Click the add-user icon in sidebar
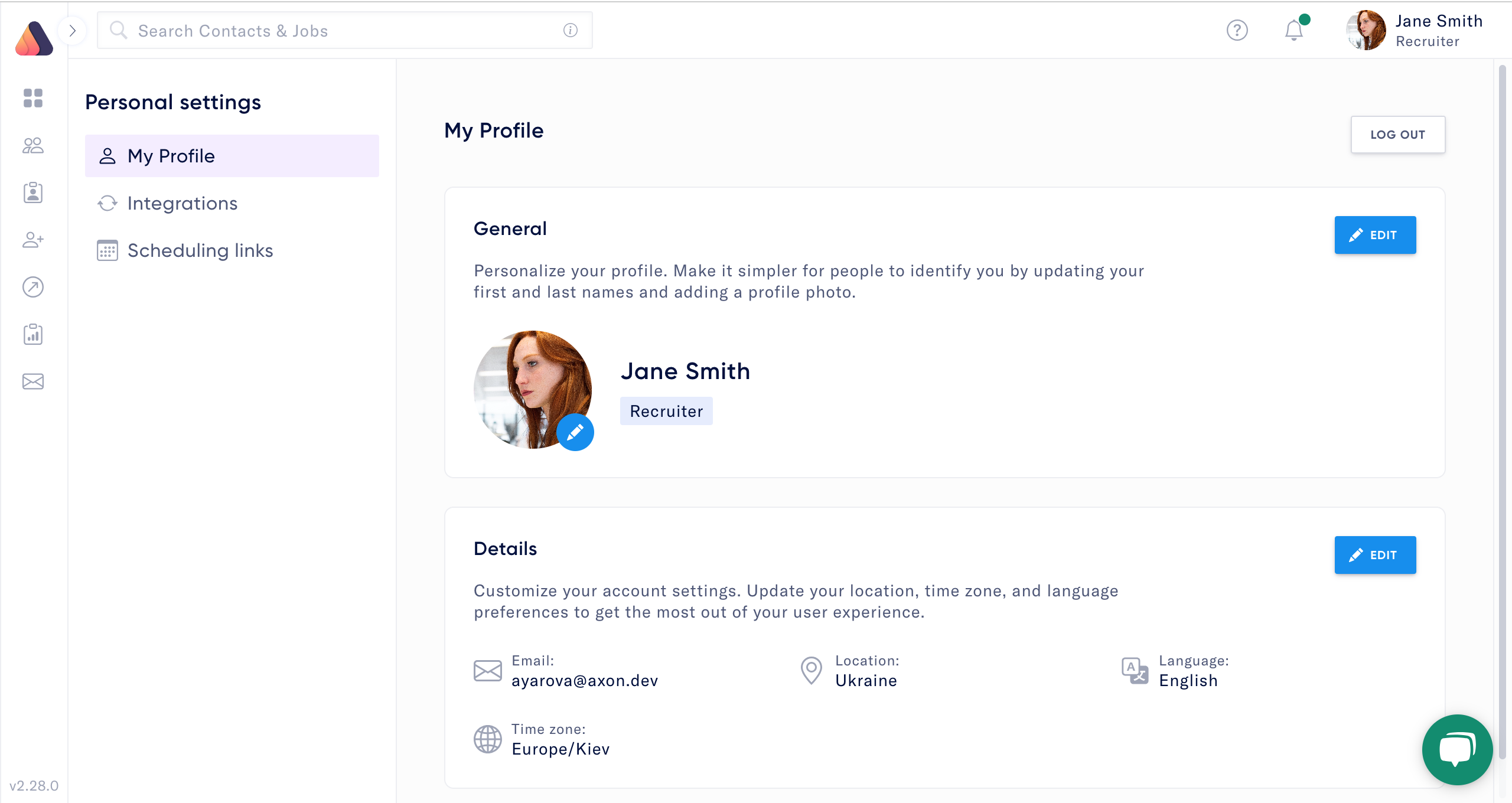Viewport: 1512px width, 803px height. 33,240
